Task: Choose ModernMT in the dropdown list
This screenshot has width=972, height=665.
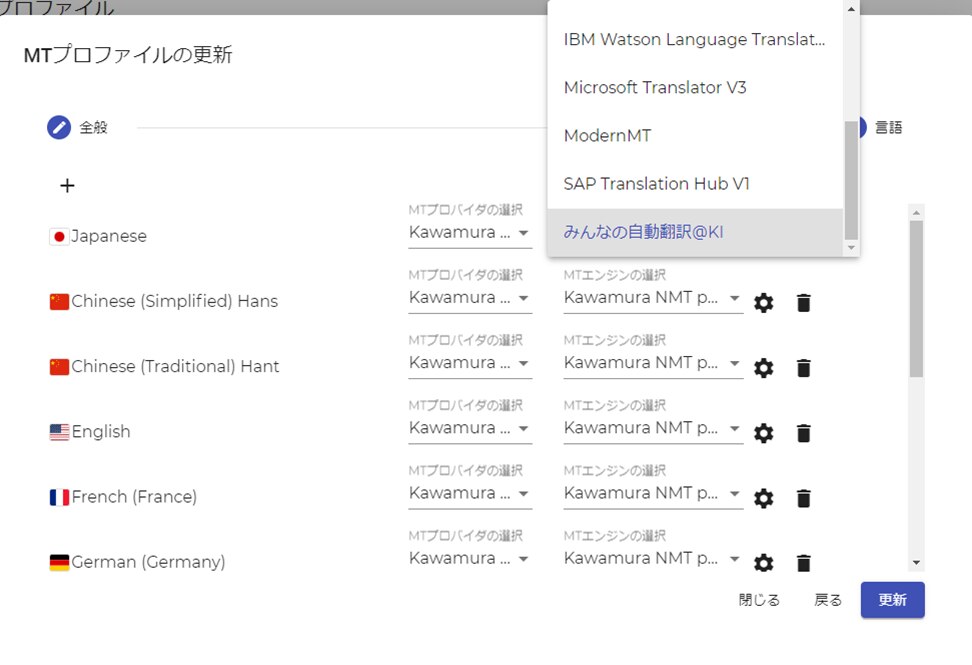Action: tap(607, 136)
